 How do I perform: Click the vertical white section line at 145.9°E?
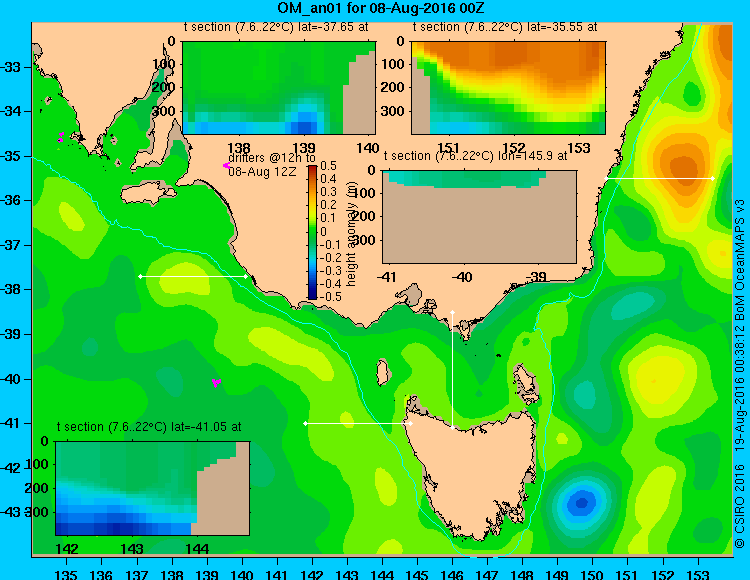pos(452,370)
